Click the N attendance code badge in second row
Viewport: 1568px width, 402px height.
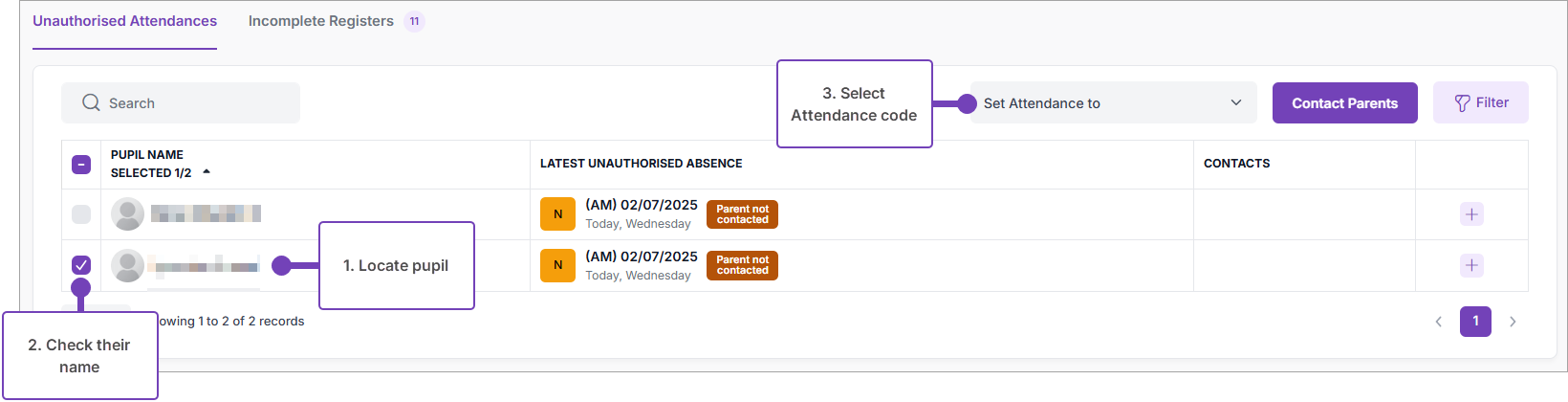[557, 265]
